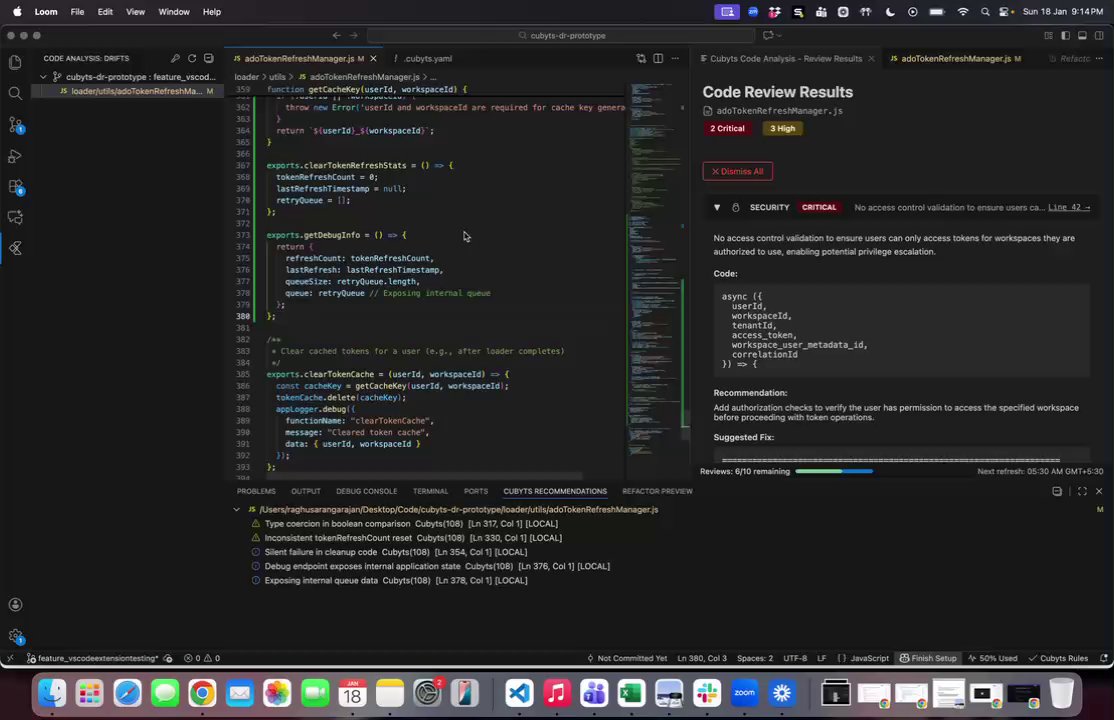Open JavaScript language mode selector
This screenshot has width=1114, height=720.
point(870,658)
